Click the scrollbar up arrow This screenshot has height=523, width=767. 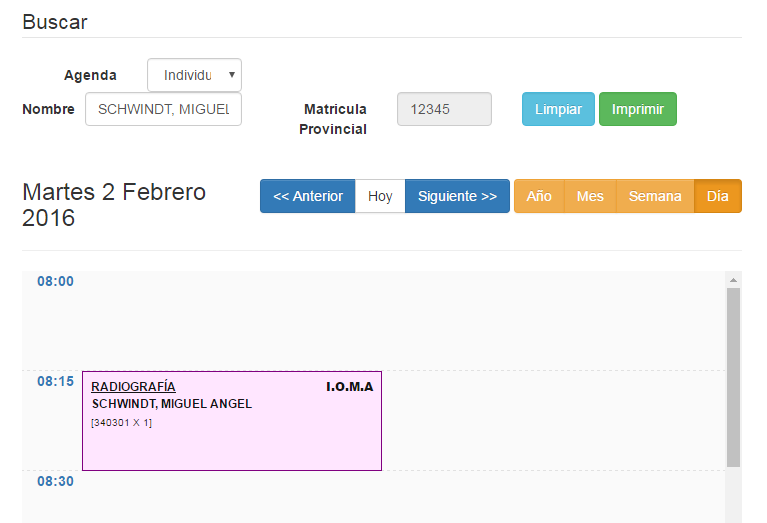click(733, 280)
